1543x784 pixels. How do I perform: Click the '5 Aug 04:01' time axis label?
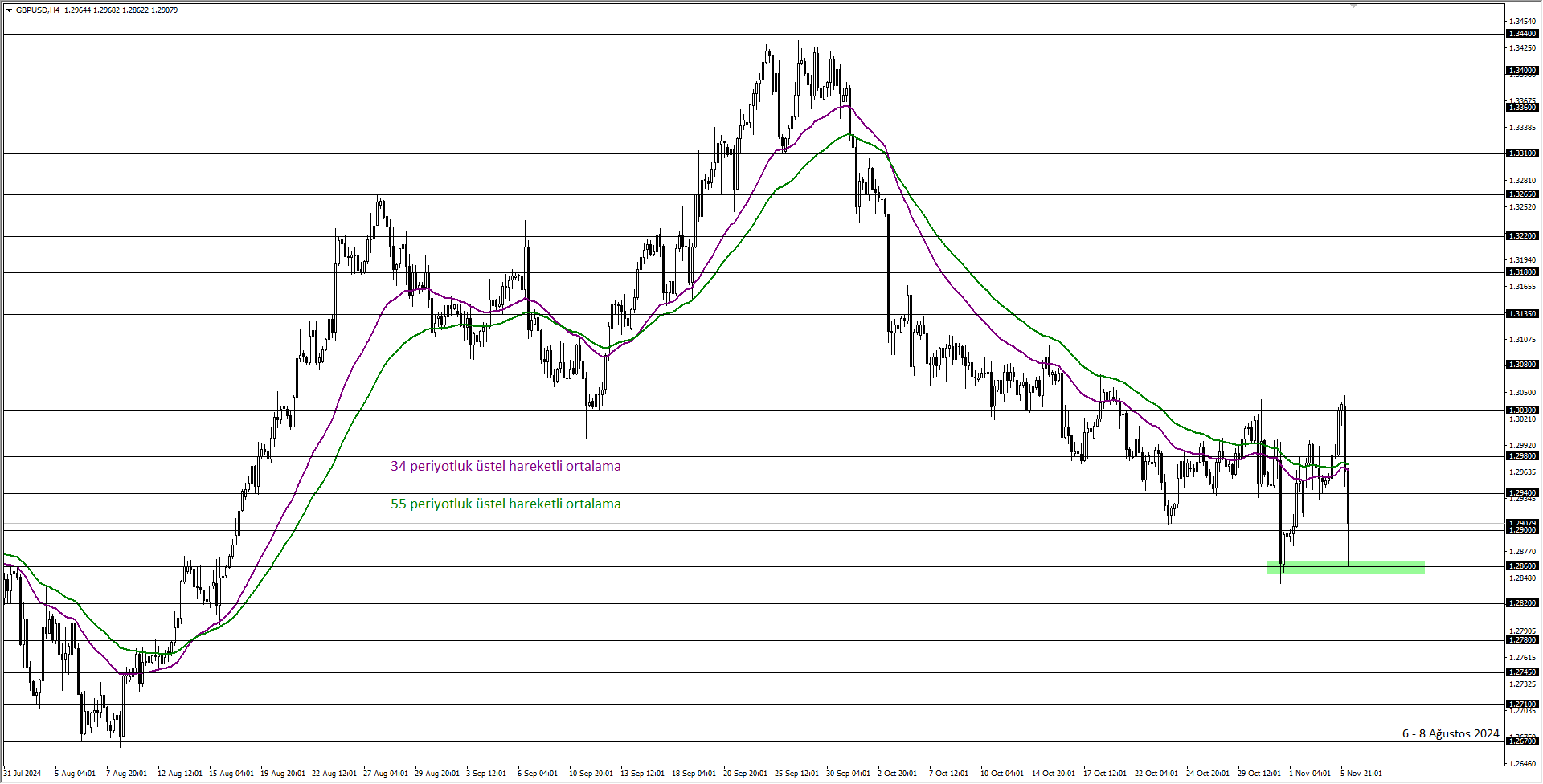tap(75, 774)
